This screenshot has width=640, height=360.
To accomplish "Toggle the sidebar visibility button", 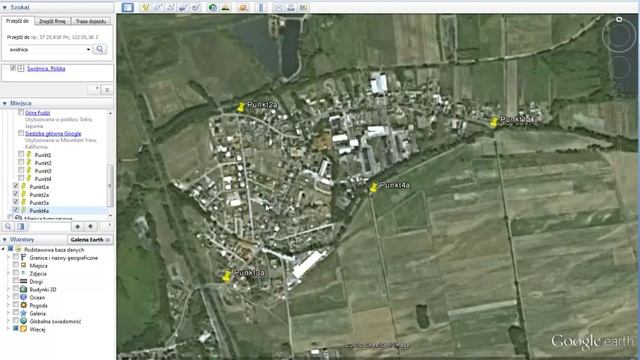I will [x=127, y=7].
